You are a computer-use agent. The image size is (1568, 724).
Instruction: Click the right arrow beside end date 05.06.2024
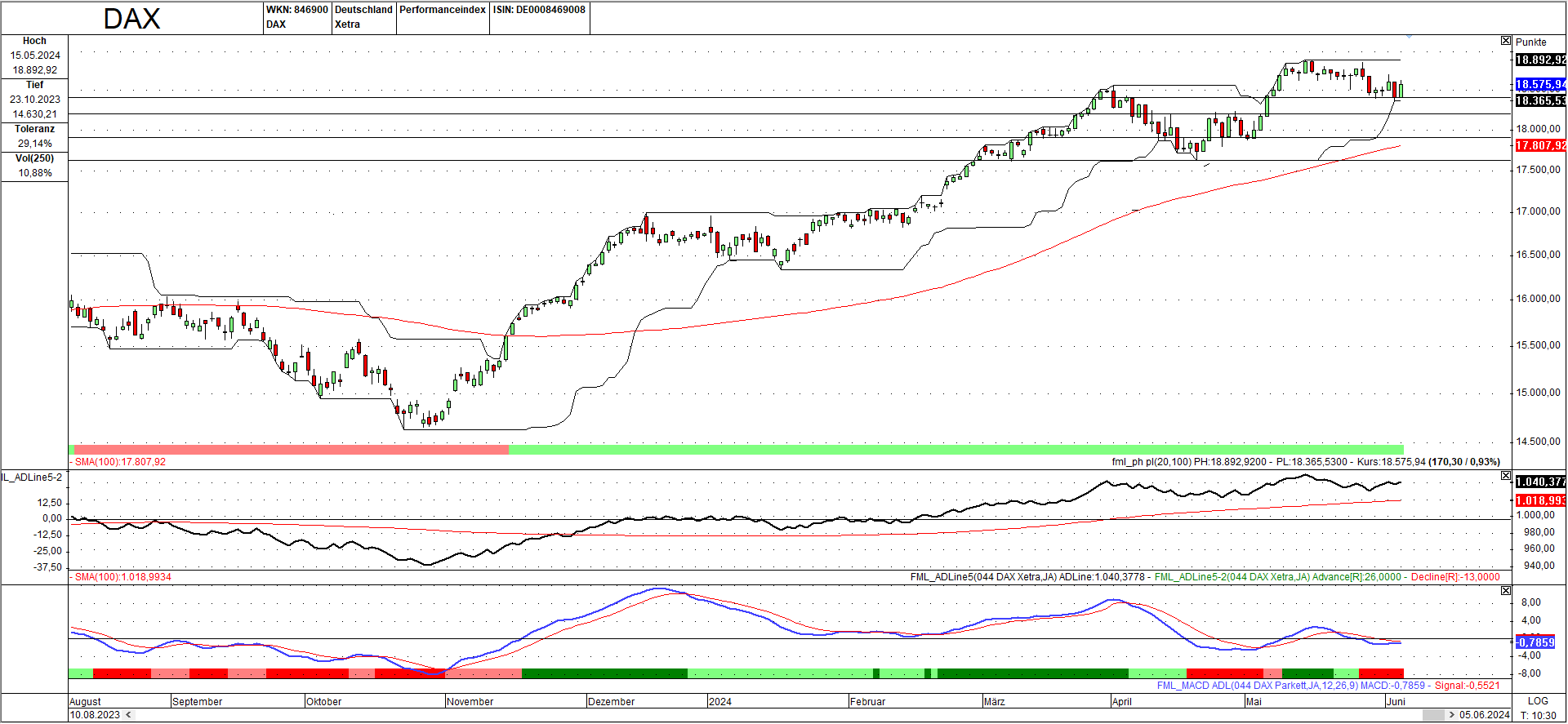(1451, 715)
